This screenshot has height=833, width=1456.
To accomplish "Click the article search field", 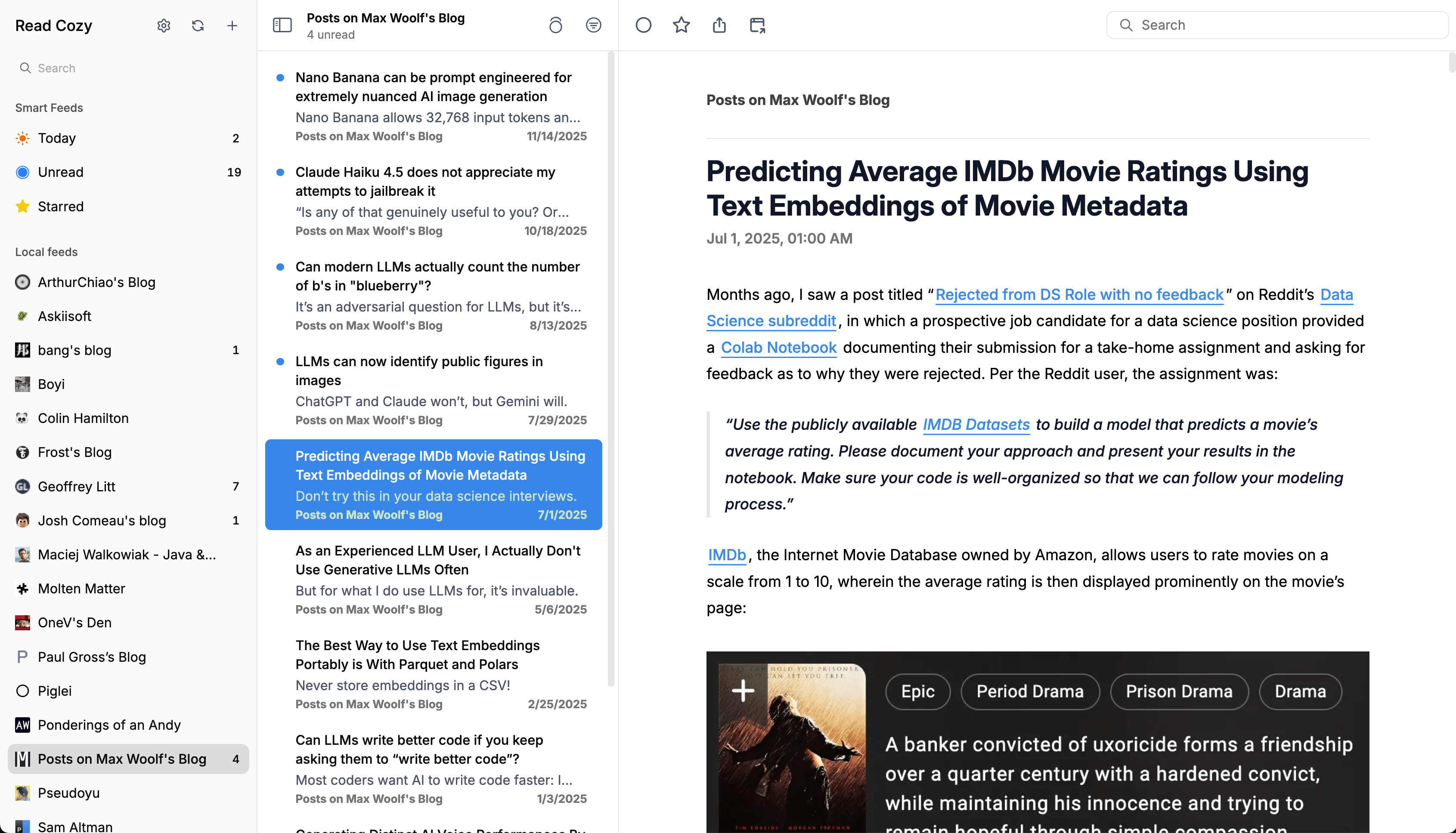I will (1276, 25).
